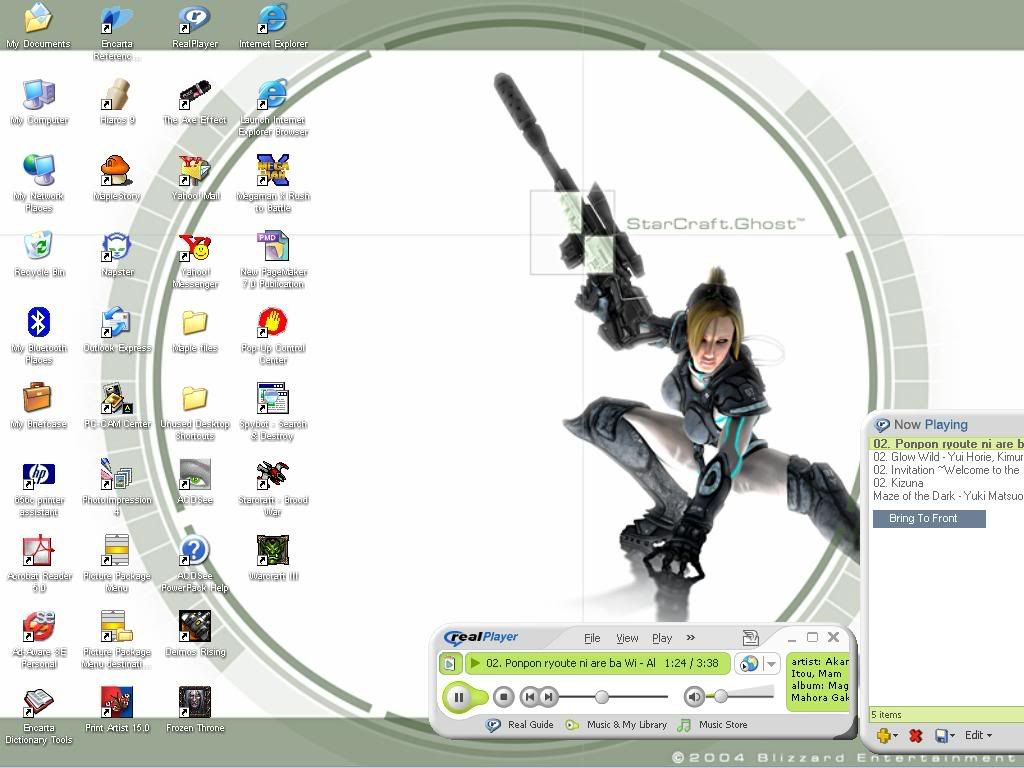Select Megaman X Rush to Battle icon

coord(273,184)
